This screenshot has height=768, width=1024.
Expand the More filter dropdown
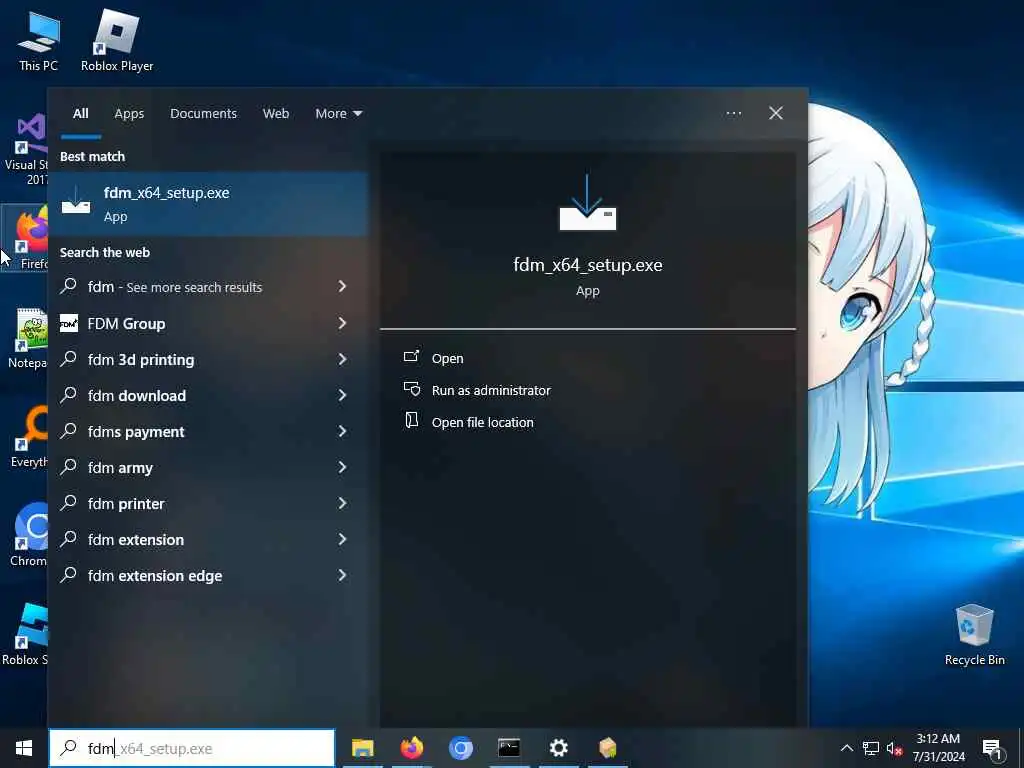338,114
